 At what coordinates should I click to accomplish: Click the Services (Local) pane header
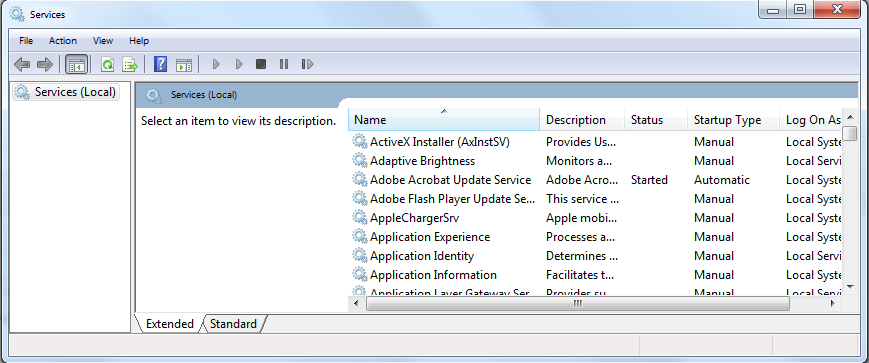[497, 95]
